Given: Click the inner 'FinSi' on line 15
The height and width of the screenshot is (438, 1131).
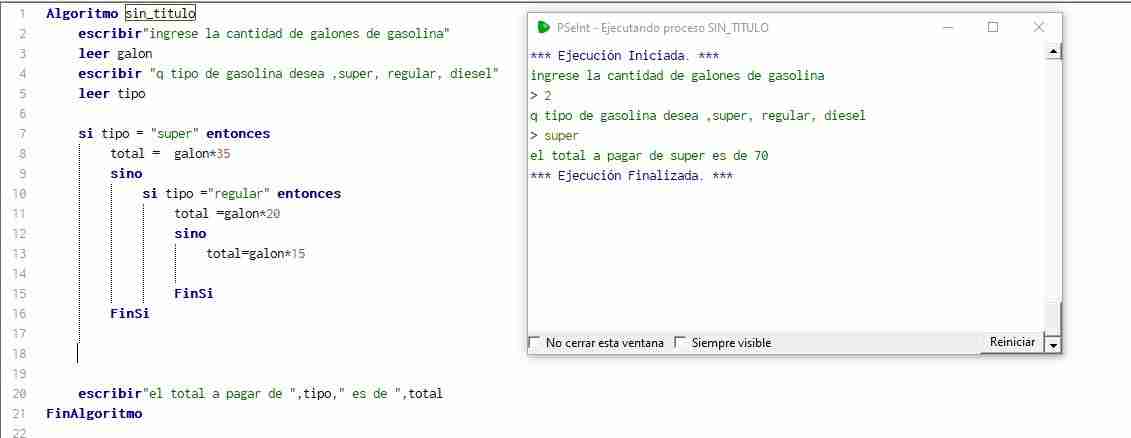Looking at the screenshot, I should point(193,294).
